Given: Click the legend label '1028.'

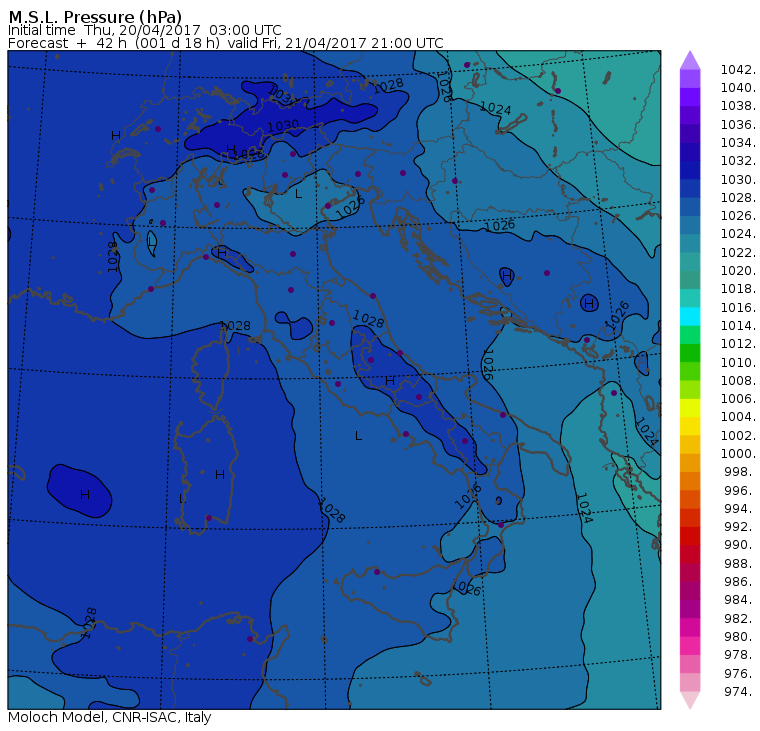Looking at the screenshot, I should (738, 197).
